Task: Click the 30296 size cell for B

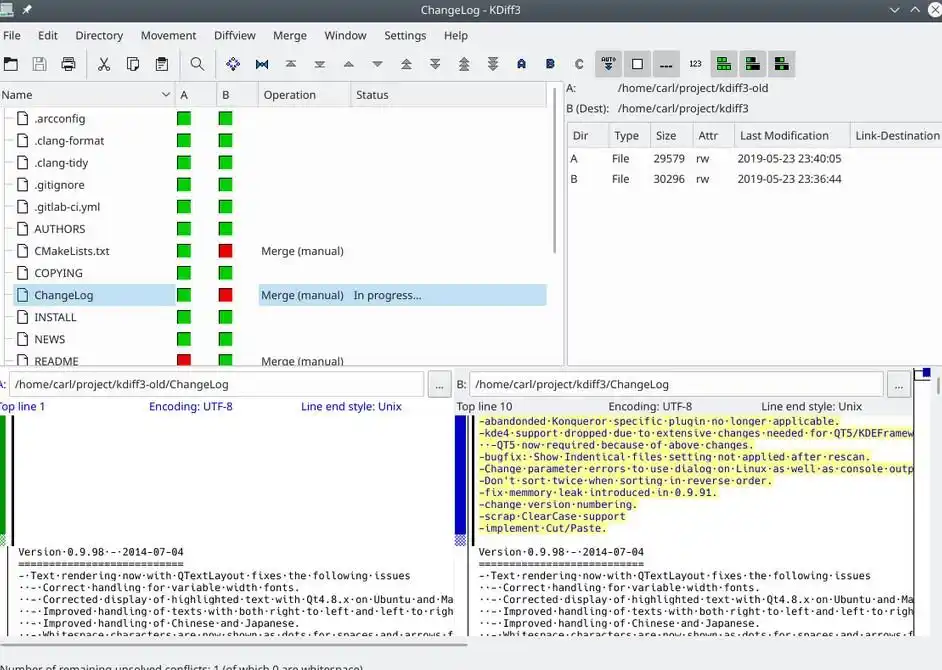Action: pos(669,179)
